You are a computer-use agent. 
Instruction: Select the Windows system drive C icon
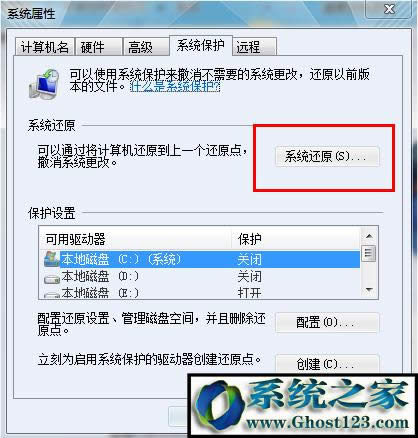[52, 259]
